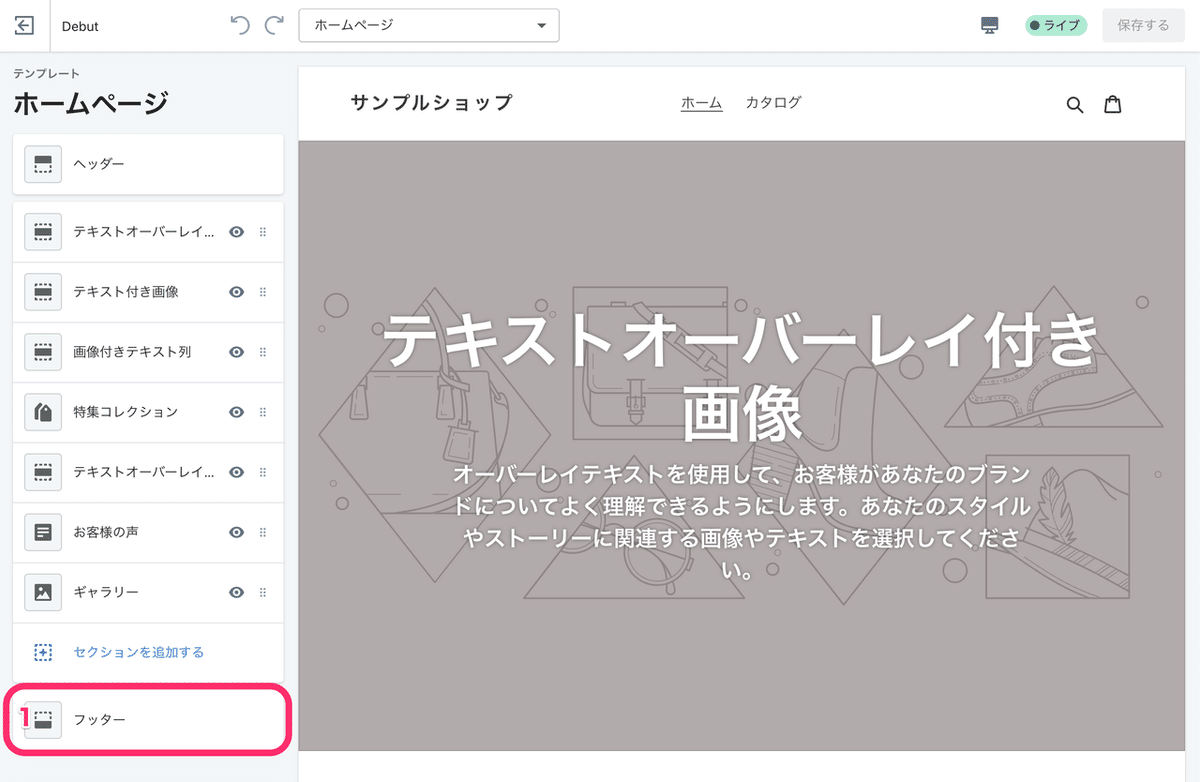Switch to desktop preview monitor icon
The image size is (1200, 782).
click(x=990, y=26)
